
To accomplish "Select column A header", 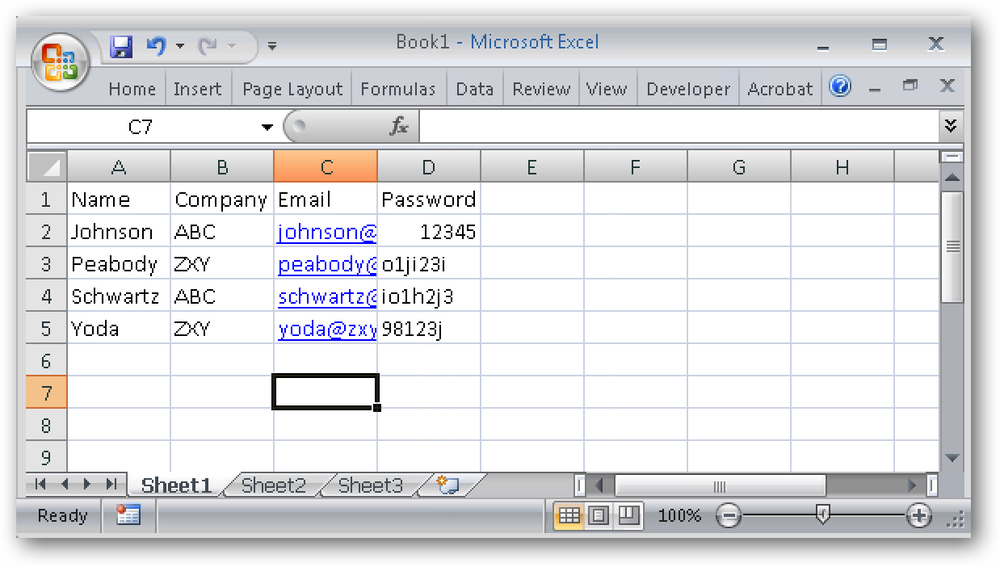I will click(x=119, y=167).
